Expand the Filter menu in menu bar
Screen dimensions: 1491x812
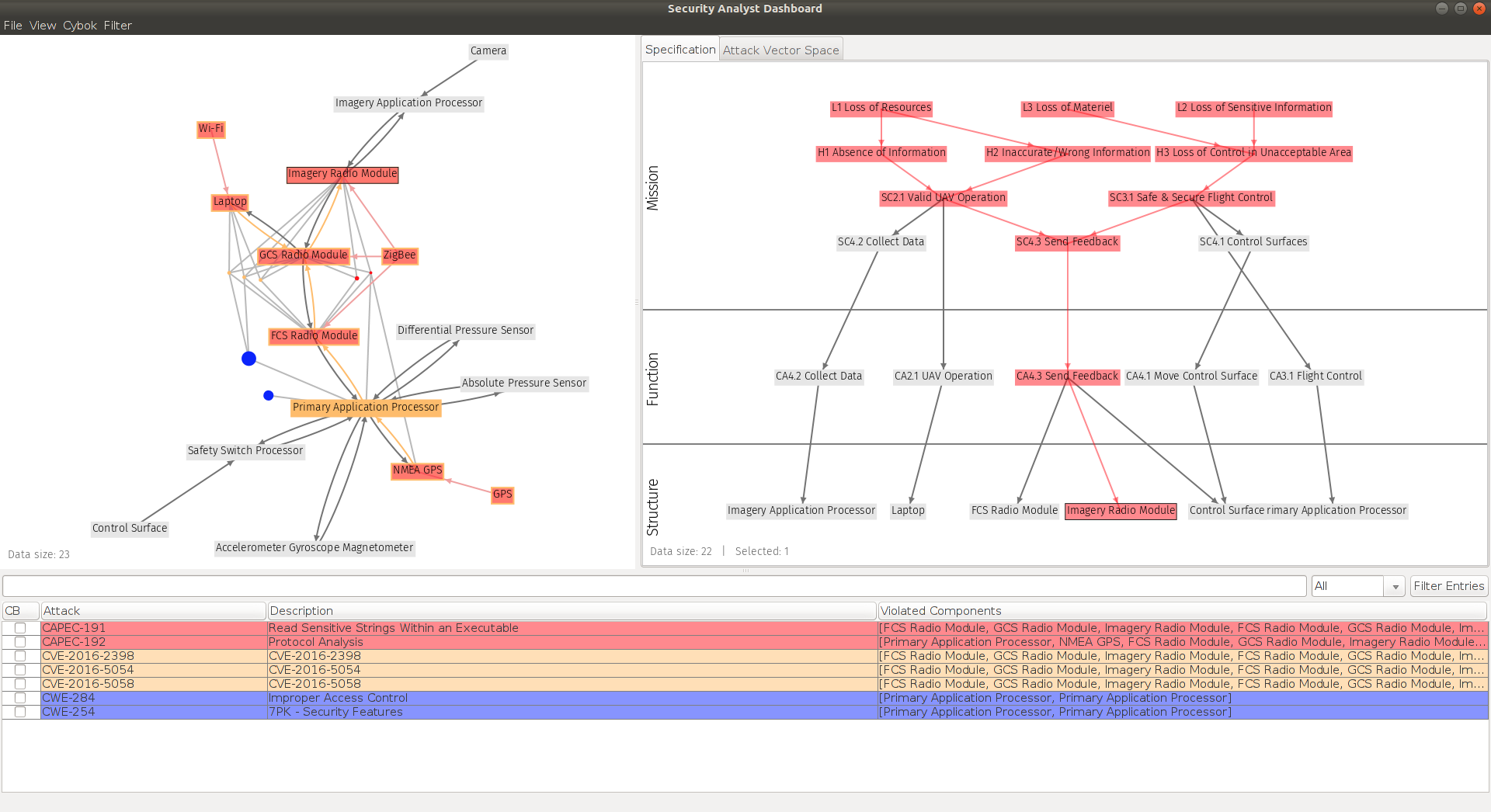pos(118,26)
